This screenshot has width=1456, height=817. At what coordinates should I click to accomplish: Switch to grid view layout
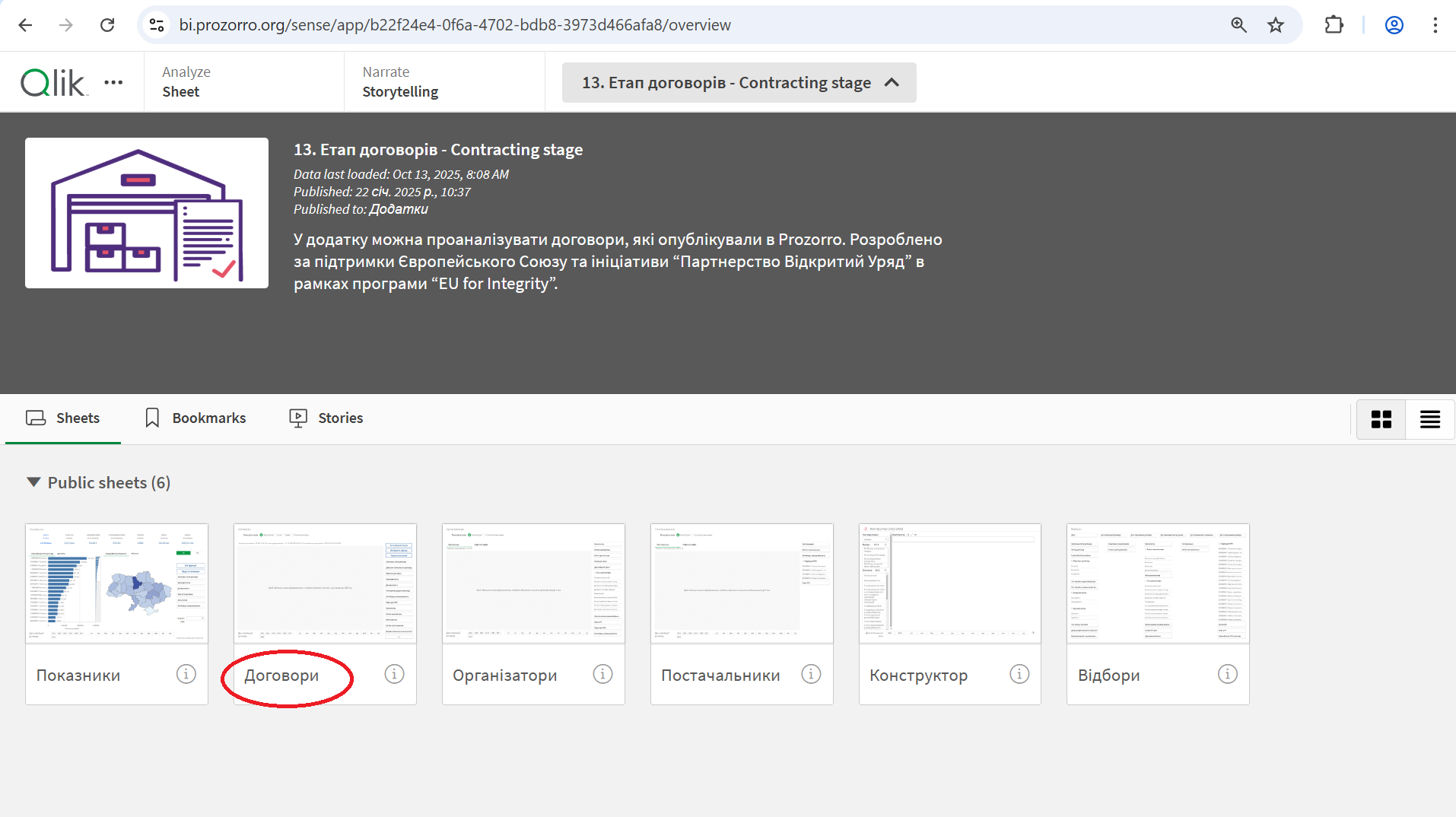click(1381, 419)
